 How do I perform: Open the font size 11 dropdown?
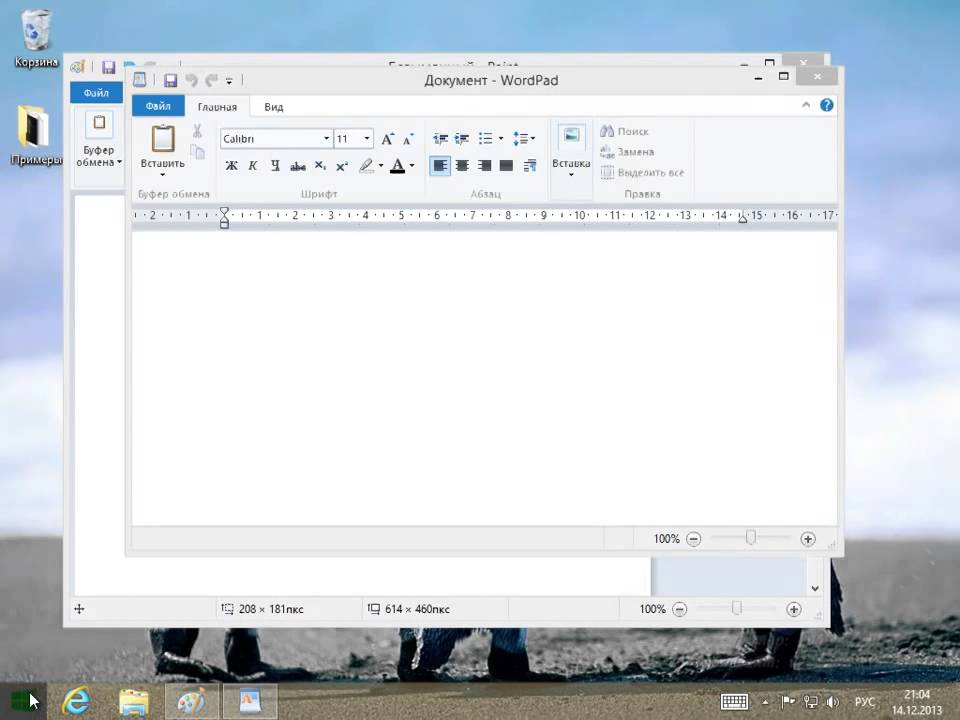point(367,138)
